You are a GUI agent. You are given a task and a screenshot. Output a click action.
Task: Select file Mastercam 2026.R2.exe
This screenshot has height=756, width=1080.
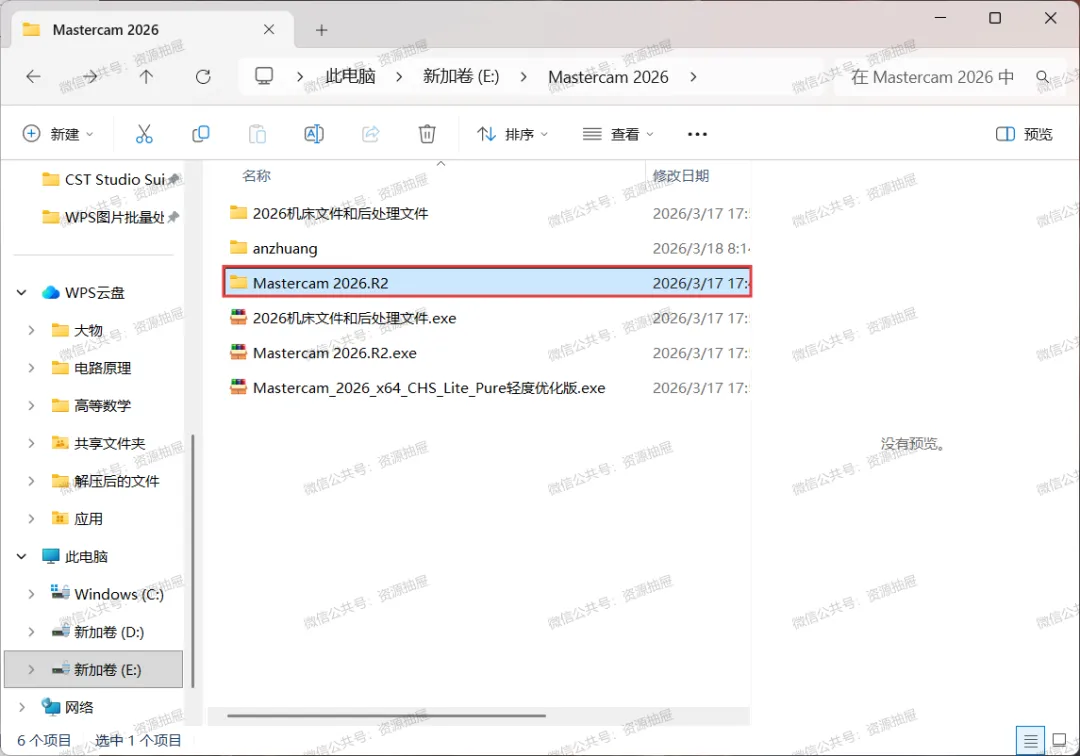pos(486,353)
